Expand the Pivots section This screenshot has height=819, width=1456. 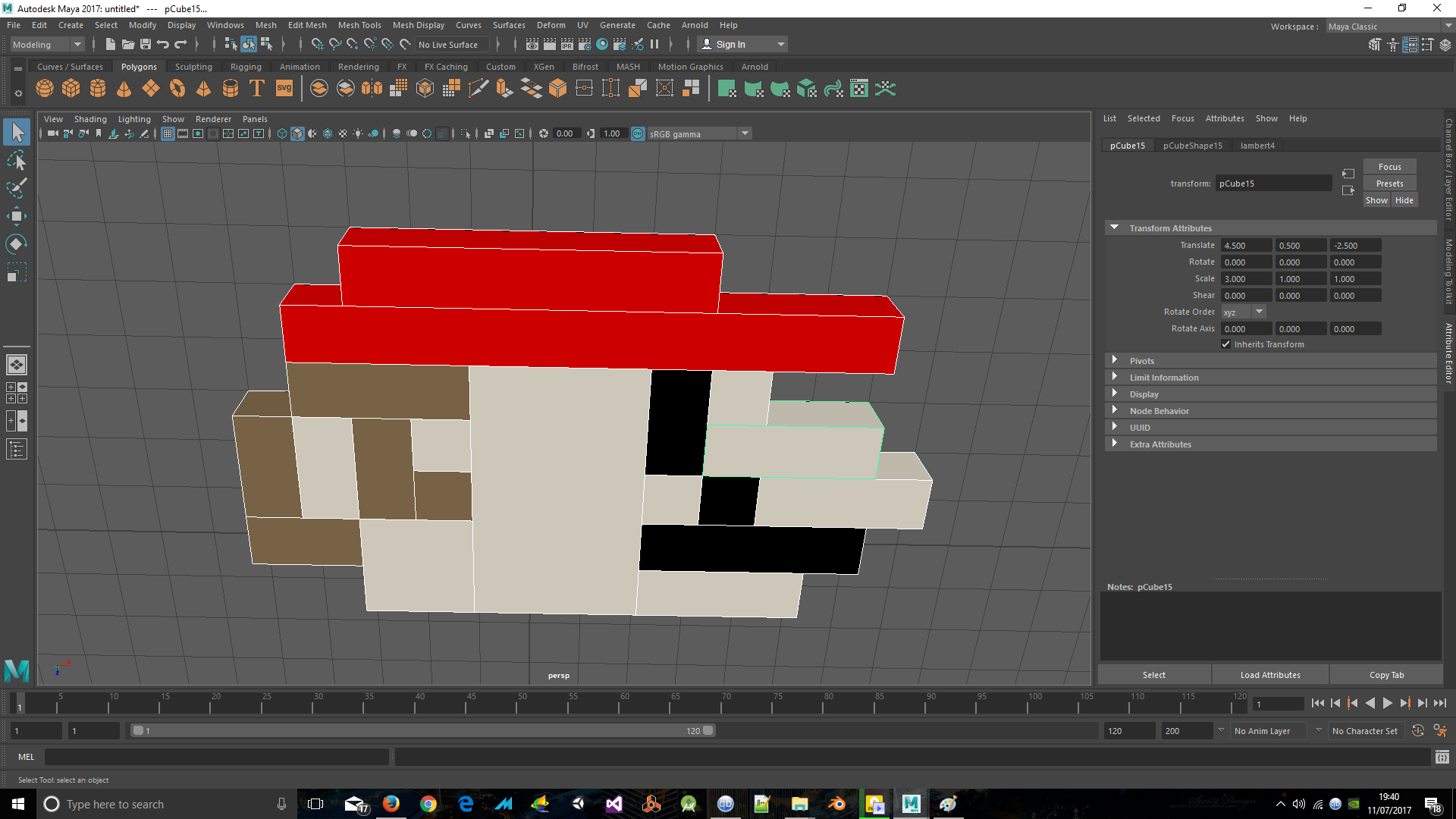point(1114,360)
